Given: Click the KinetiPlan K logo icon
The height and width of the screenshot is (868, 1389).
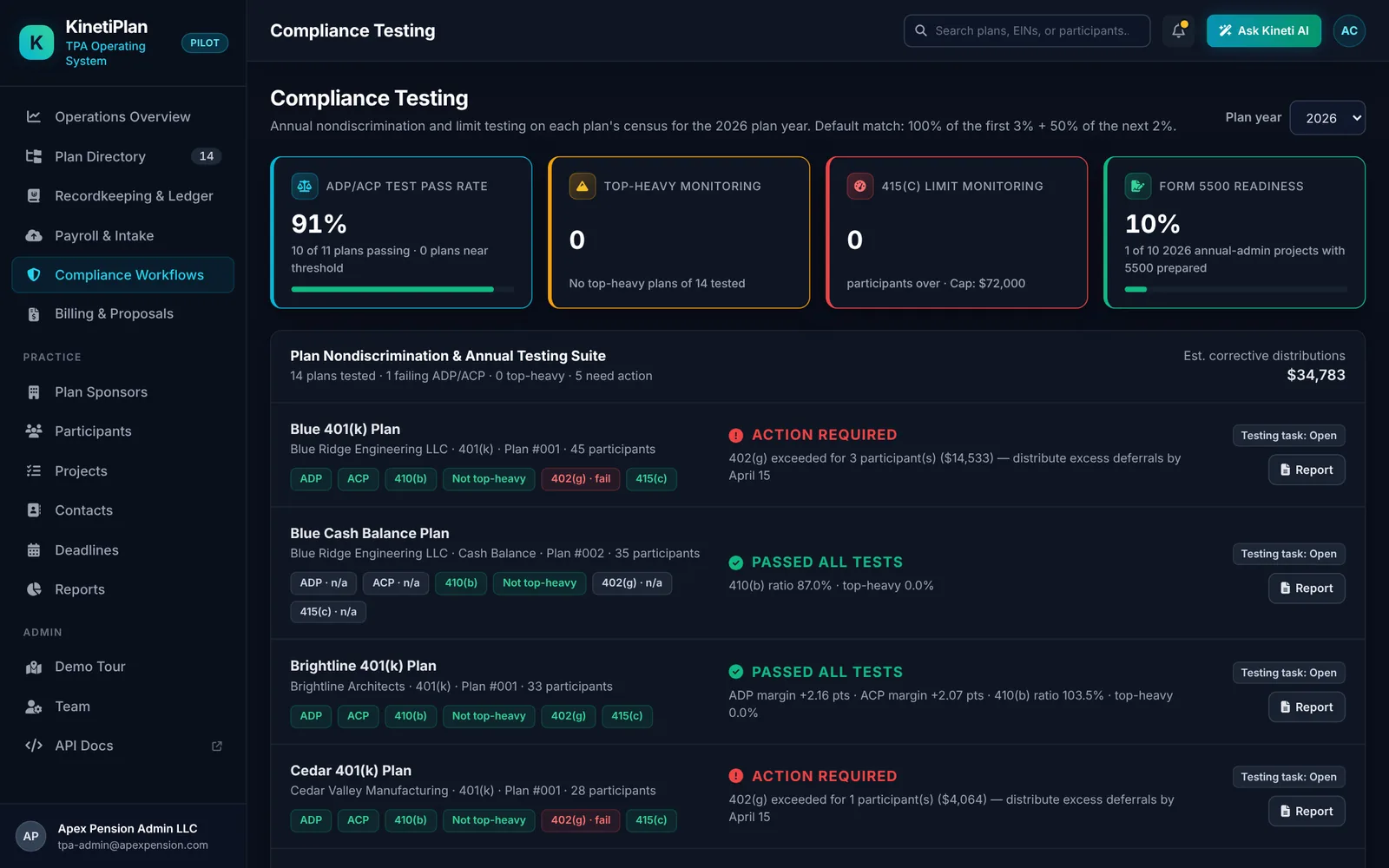Looking at the screenshot, I should tap(36, 43).
